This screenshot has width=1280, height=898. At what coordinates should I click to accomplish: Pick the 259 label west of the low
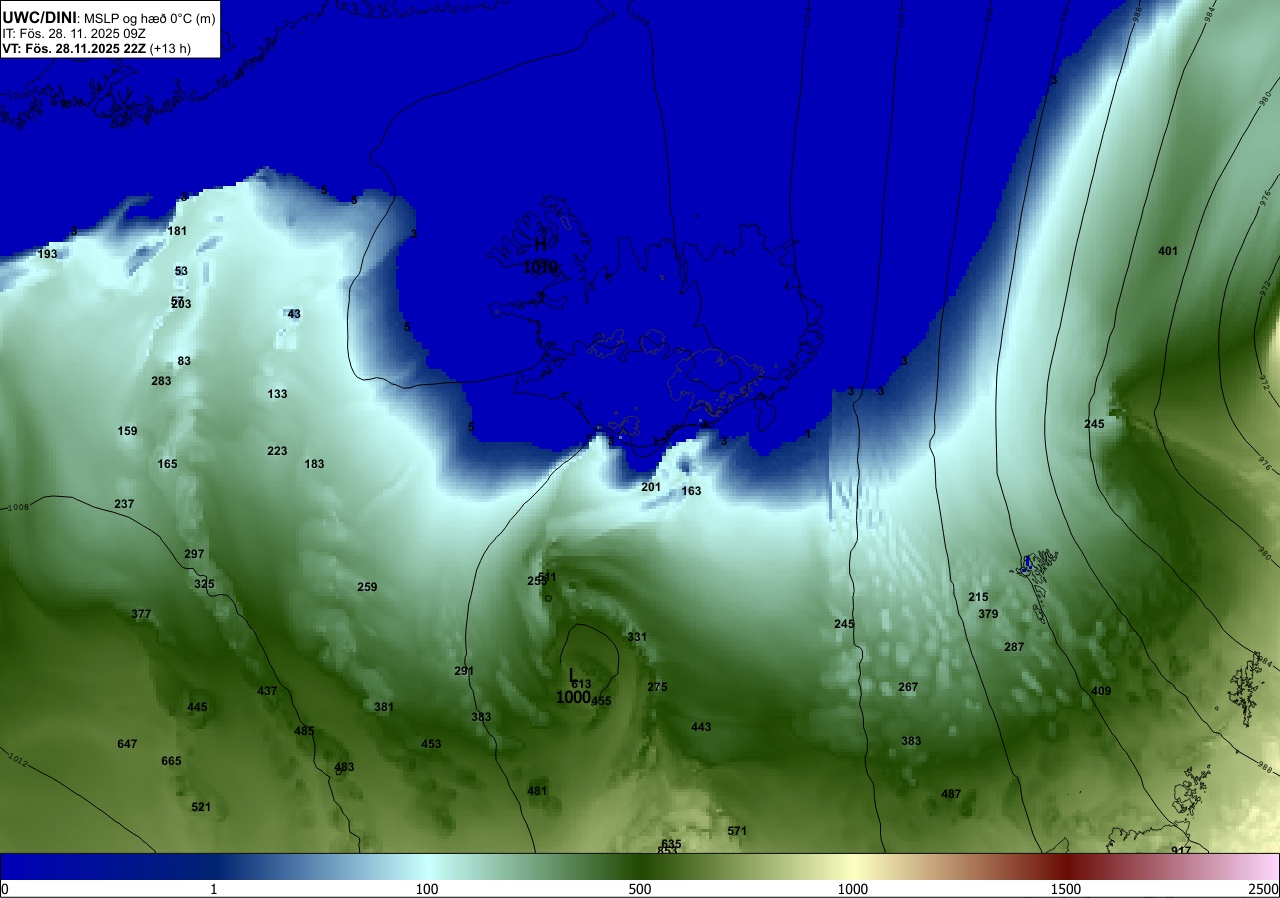(367, 587)
